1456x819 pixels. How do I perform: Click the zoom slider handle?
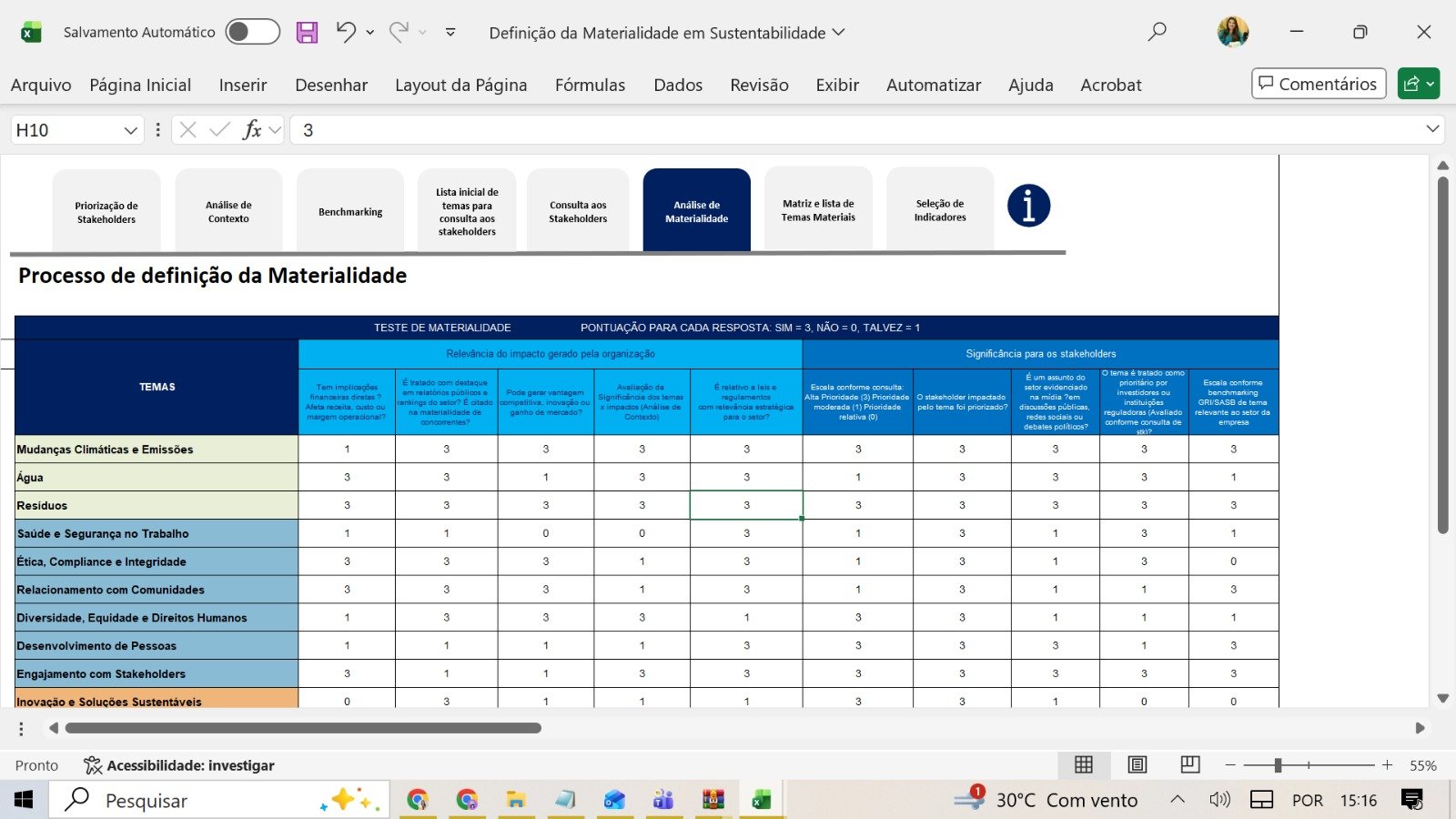tap(1278, 765)
